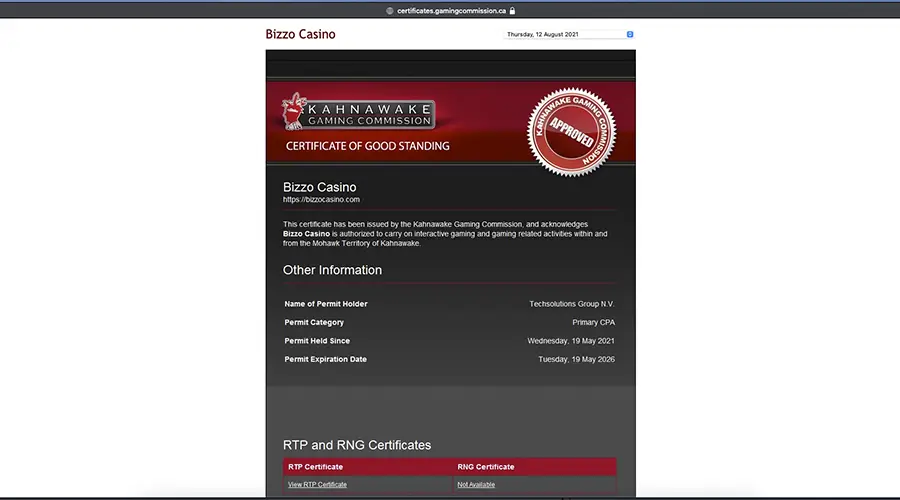This screenshot has height=500, width=900.
Task: Select the Bizzo Casino certificate name heading
Action: click(x=320, y=187)
